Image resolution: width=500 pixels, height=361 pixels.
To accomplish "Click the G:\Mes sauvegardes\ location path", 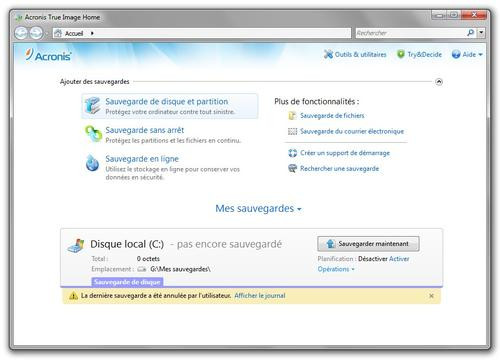I will tap(180, 269).
